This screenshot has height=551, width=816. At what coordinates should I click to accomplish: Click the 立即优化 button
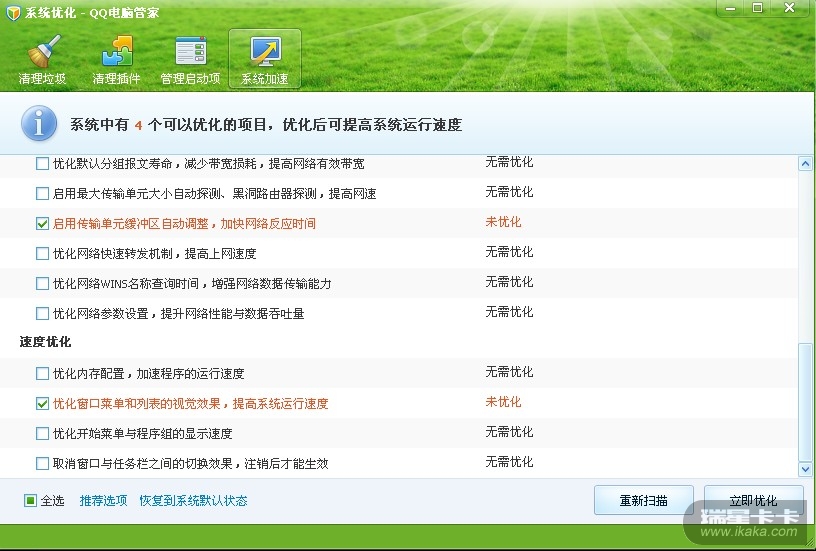(753, 501)
